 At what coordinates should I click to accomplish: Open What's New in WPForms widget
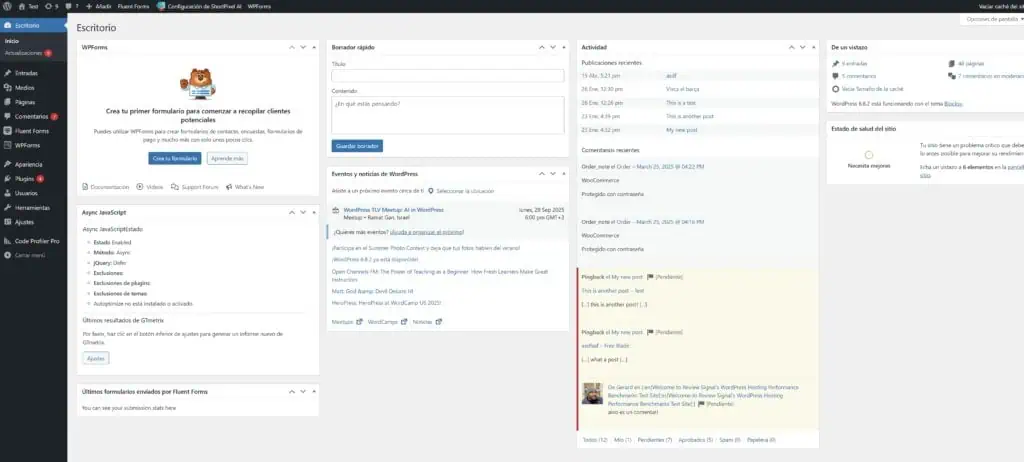pos(245,187)
